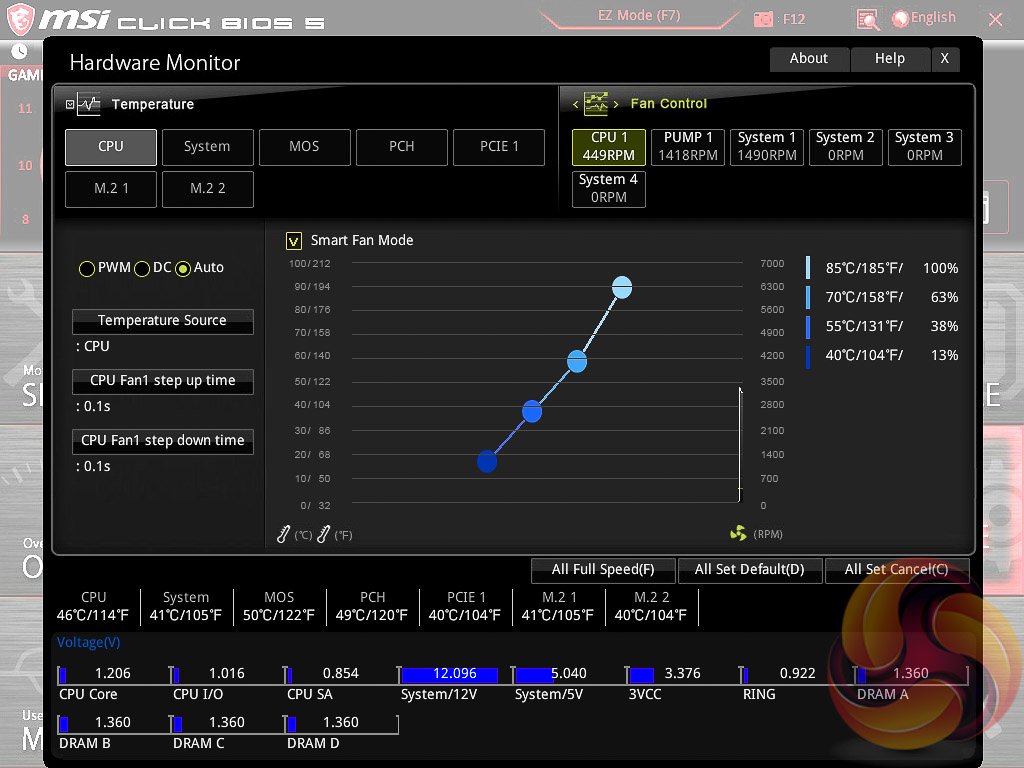Viewport: 1024px width, 768px height.
Task: Click the MSI dragon shield logo
Action: coord(20,20)
